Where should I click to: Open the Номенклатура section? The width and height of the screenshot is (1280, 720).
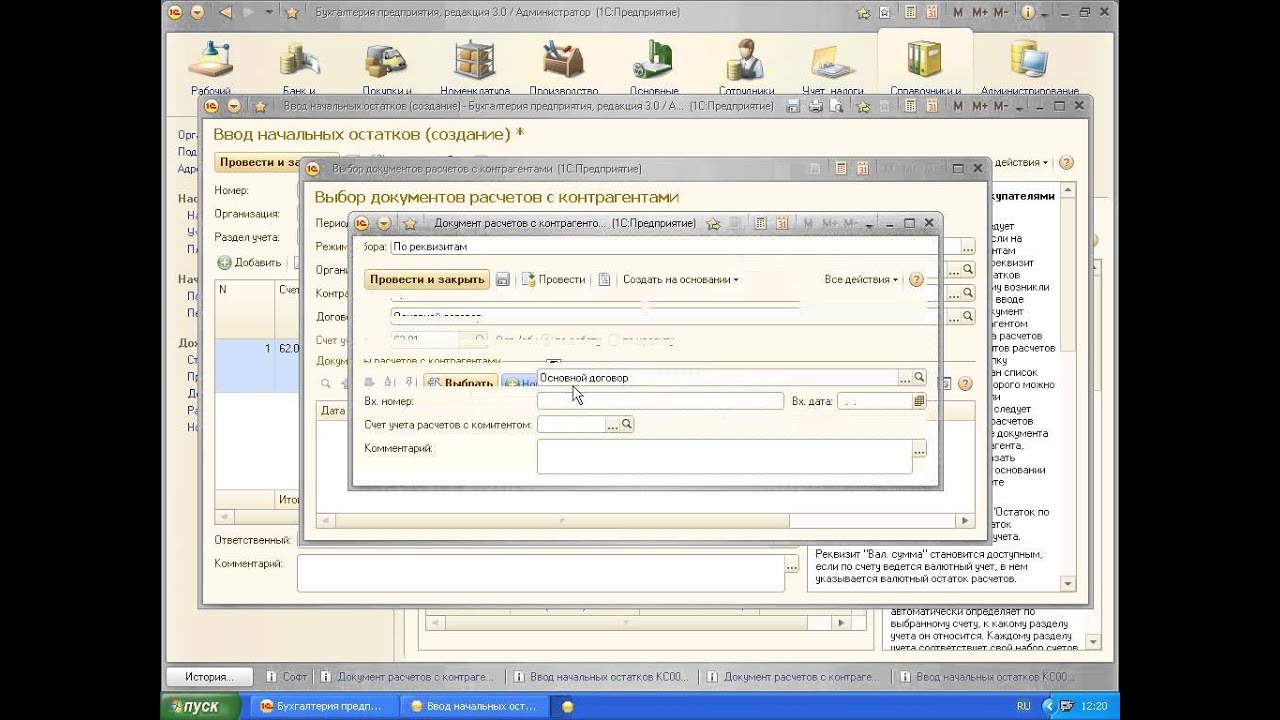[475, 68]
